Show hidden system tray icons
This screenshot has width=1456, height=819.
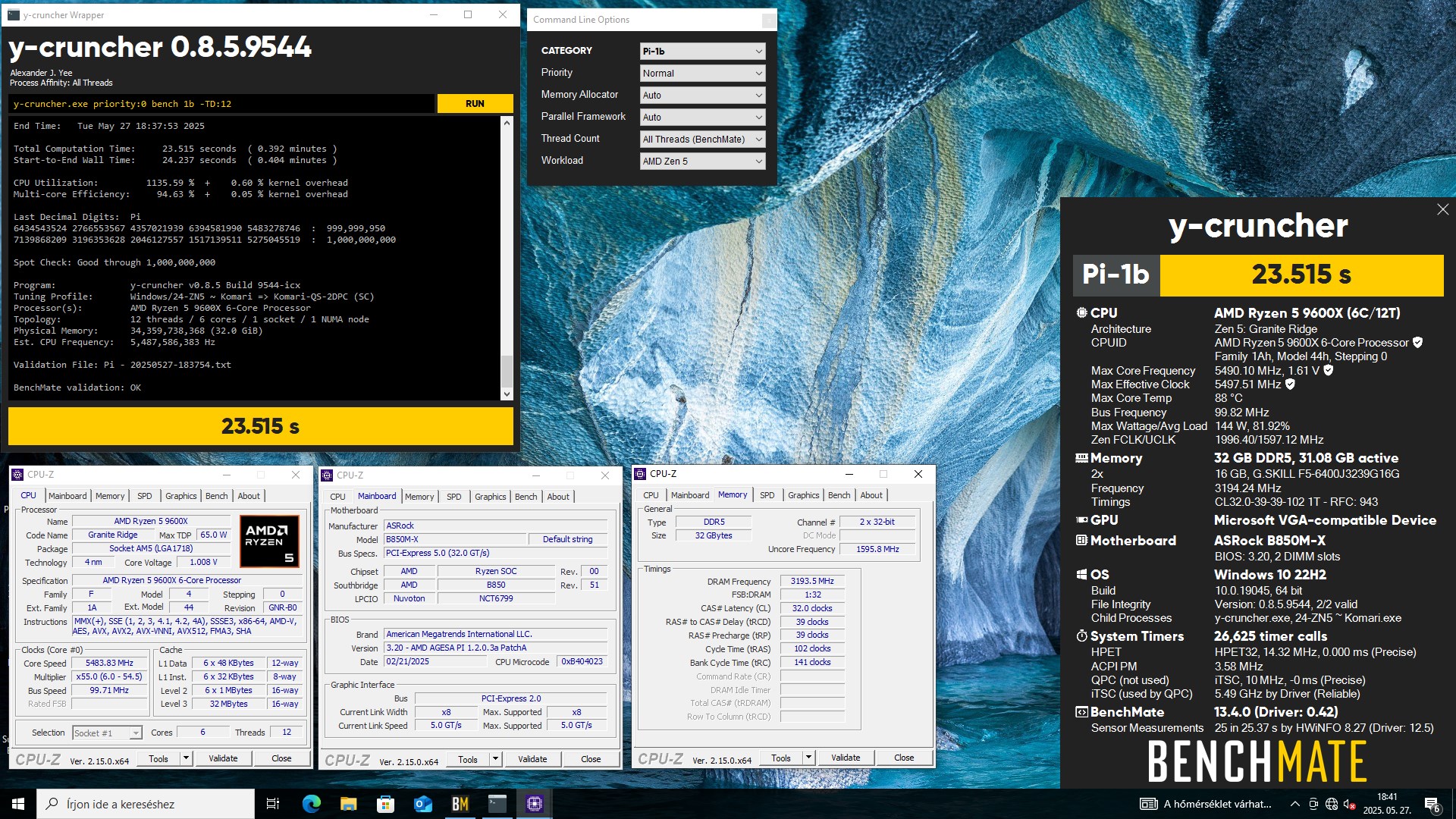[x=1294, y=804]
